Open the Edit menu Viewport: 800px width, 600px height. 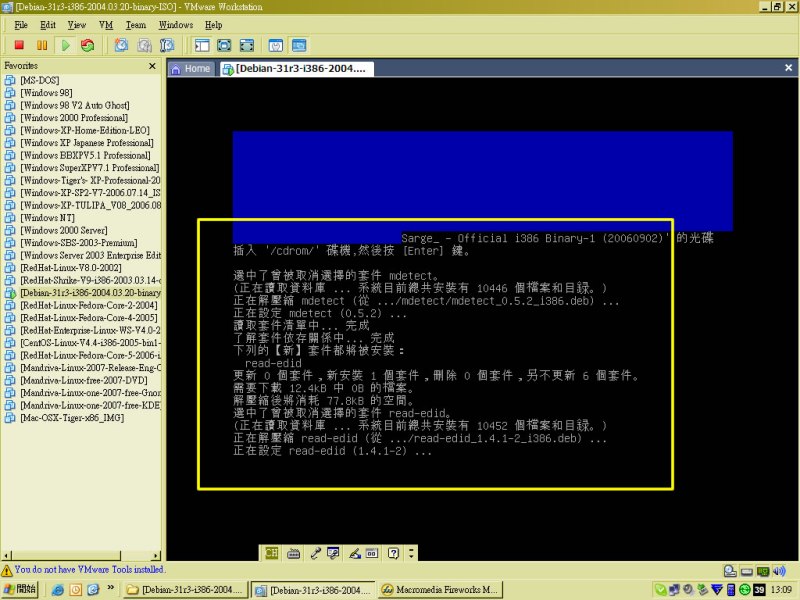tap(48, 25)
